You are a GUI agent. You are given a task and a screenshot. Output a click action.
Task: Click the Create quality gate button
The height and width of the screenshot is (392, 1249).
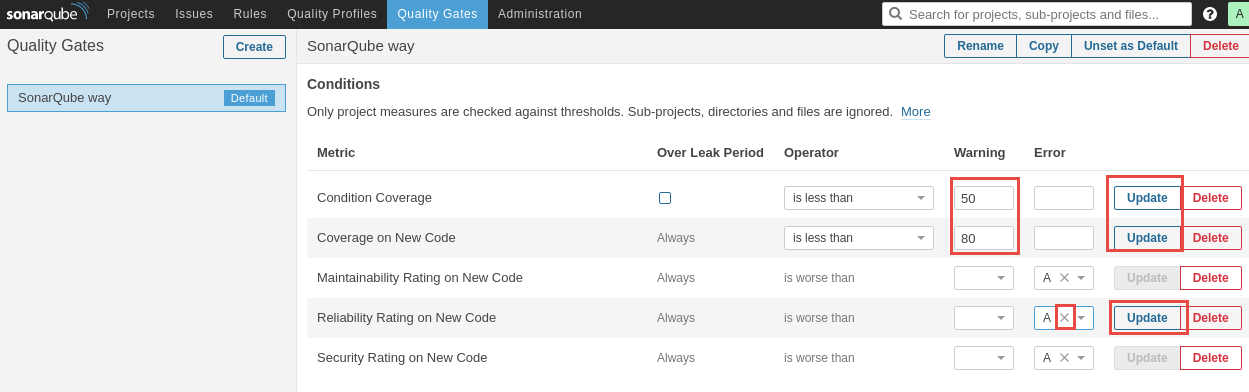click(x=254, y=47)
